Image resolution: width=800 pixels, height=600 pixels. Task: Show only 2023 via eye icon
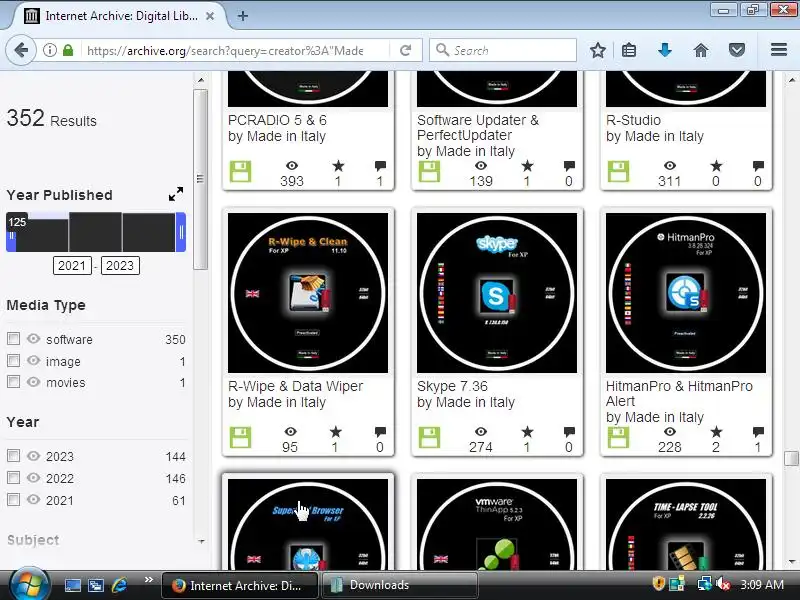point(33,456)
